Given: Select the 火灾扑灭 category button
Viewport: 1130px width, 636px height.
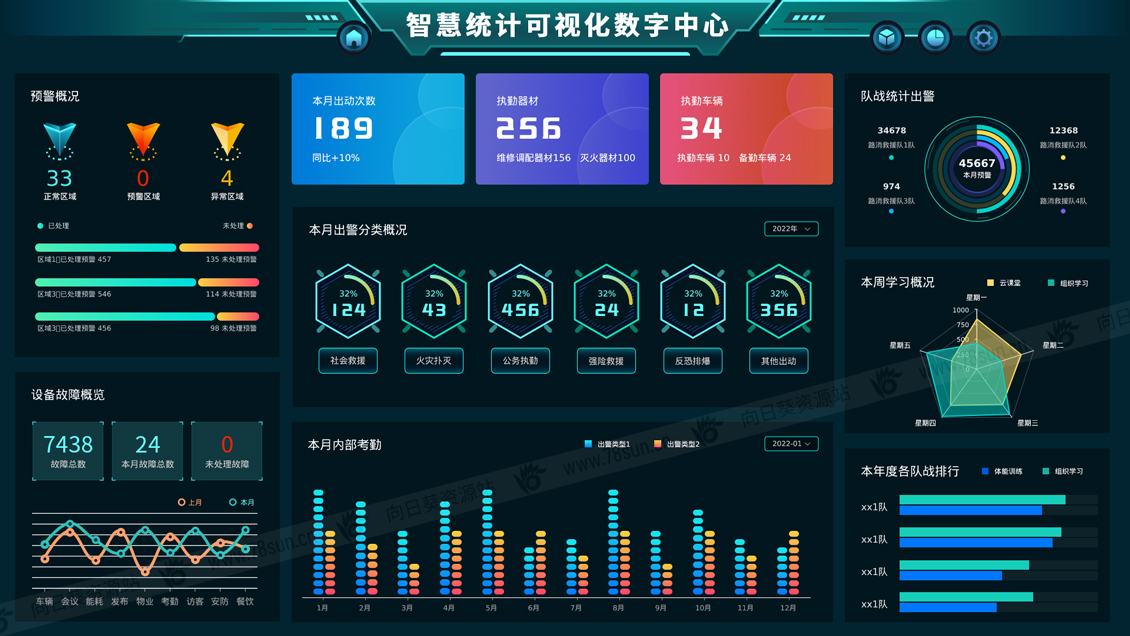Looking at the screenshot, I should tap(434, 361).
